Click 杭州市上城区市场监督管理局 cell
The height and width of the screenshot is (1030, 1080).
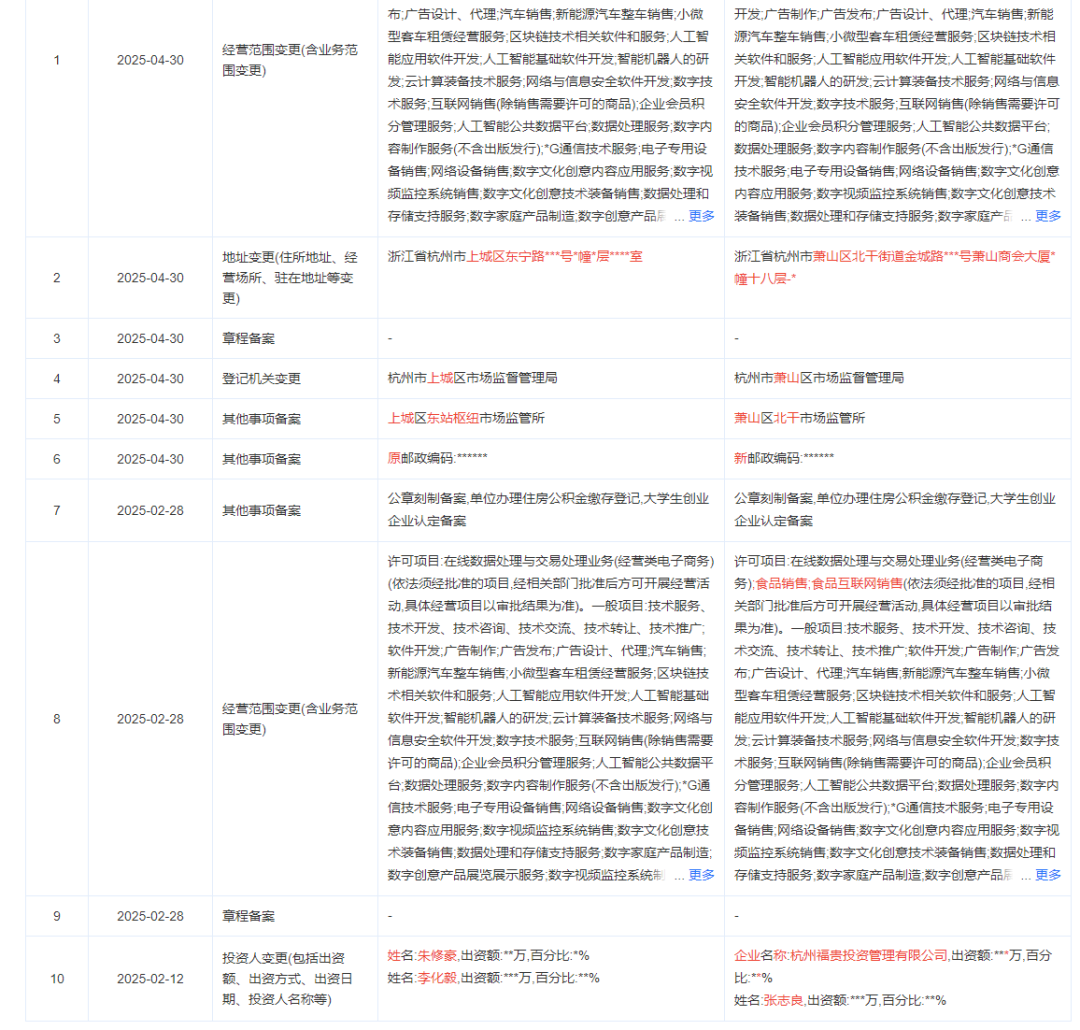[472, 379]
